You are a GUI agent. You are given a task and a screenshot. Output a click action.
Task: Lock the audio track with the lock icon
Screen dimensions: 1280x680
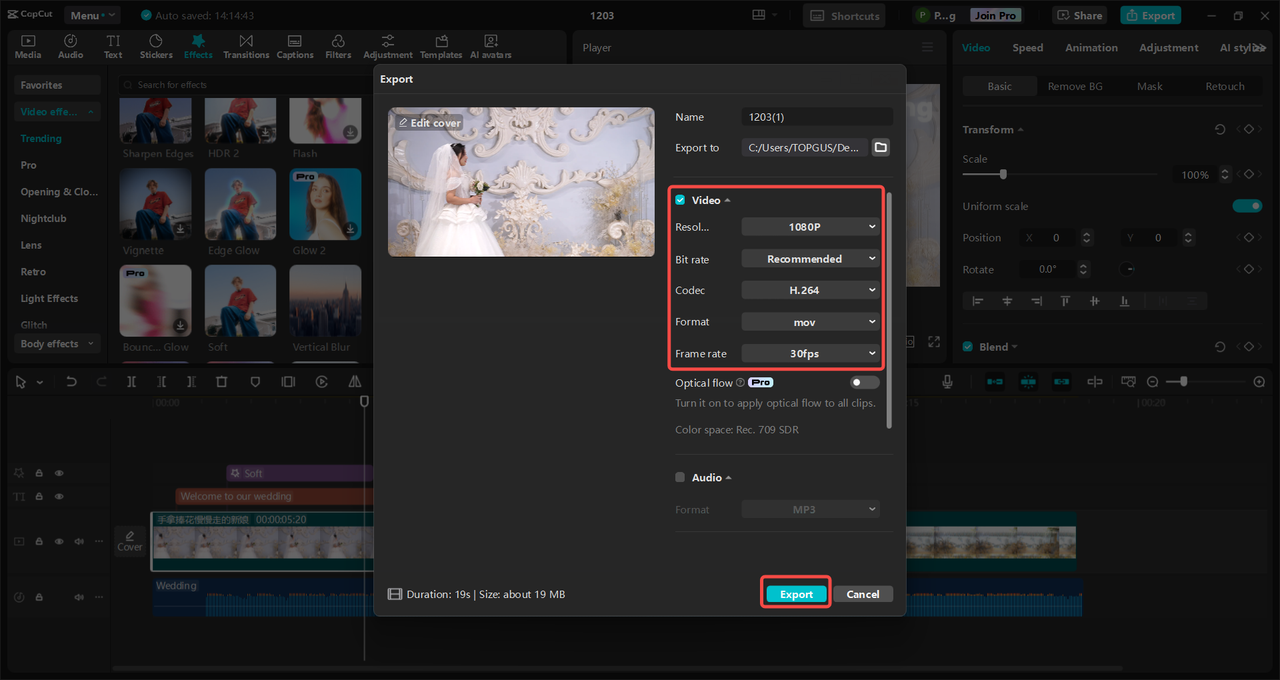tap(39, 597)
